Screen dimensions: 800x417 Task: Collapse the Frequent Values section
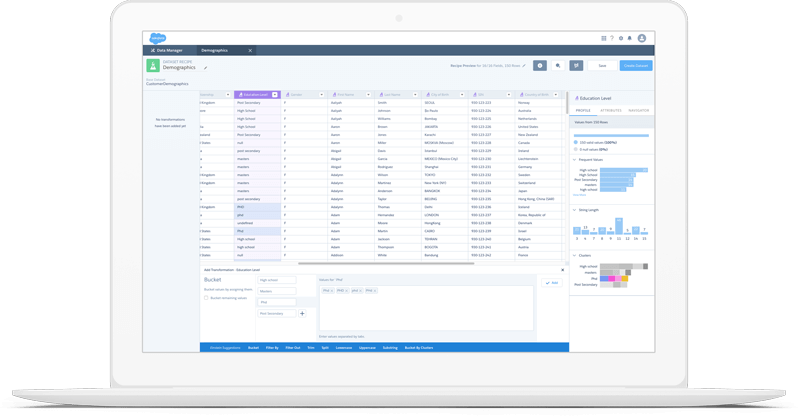pyautogui.click(x=575, y=159)
